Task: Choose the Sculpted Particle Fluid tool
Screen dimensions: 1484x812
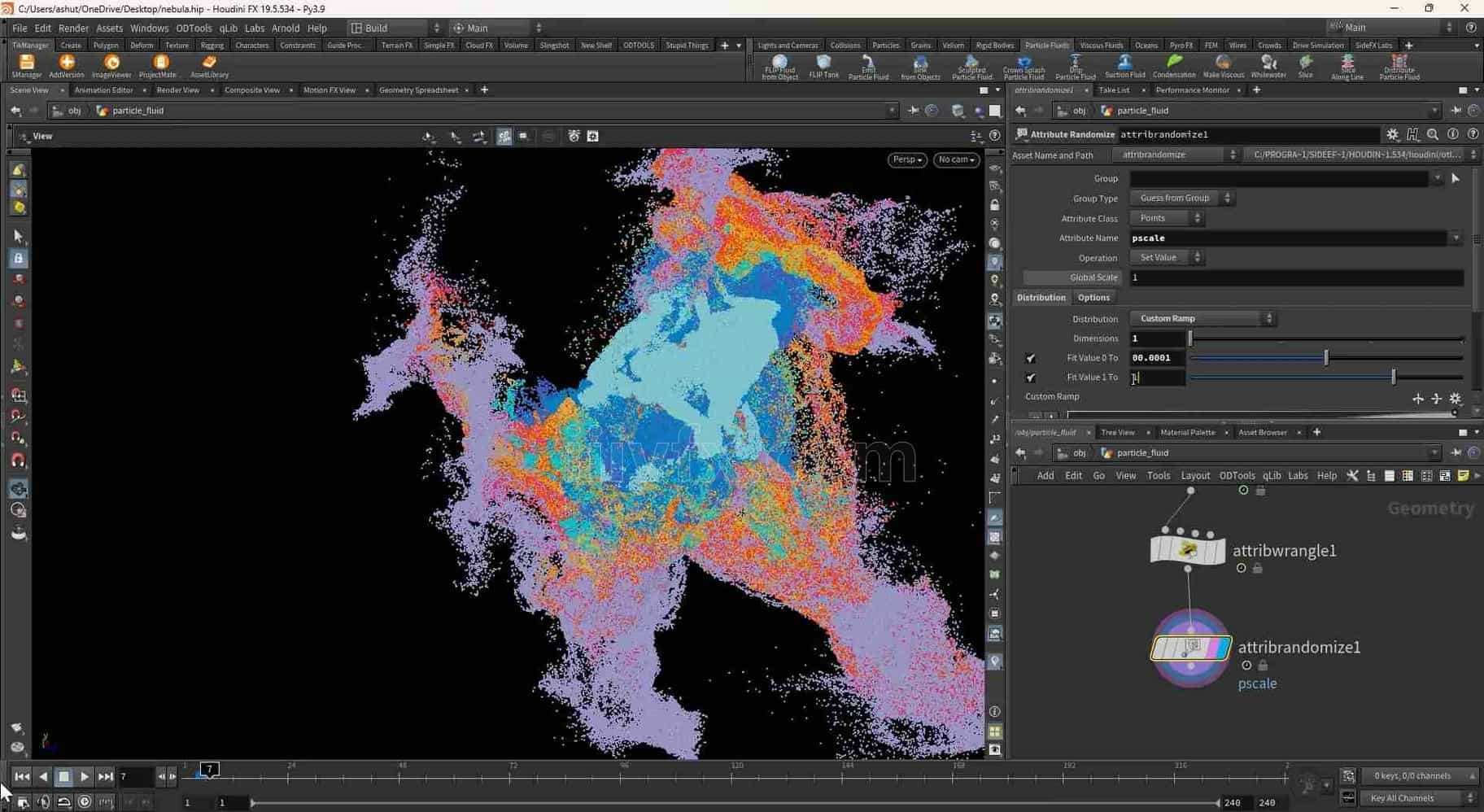Action: click(x=971, y=67)
